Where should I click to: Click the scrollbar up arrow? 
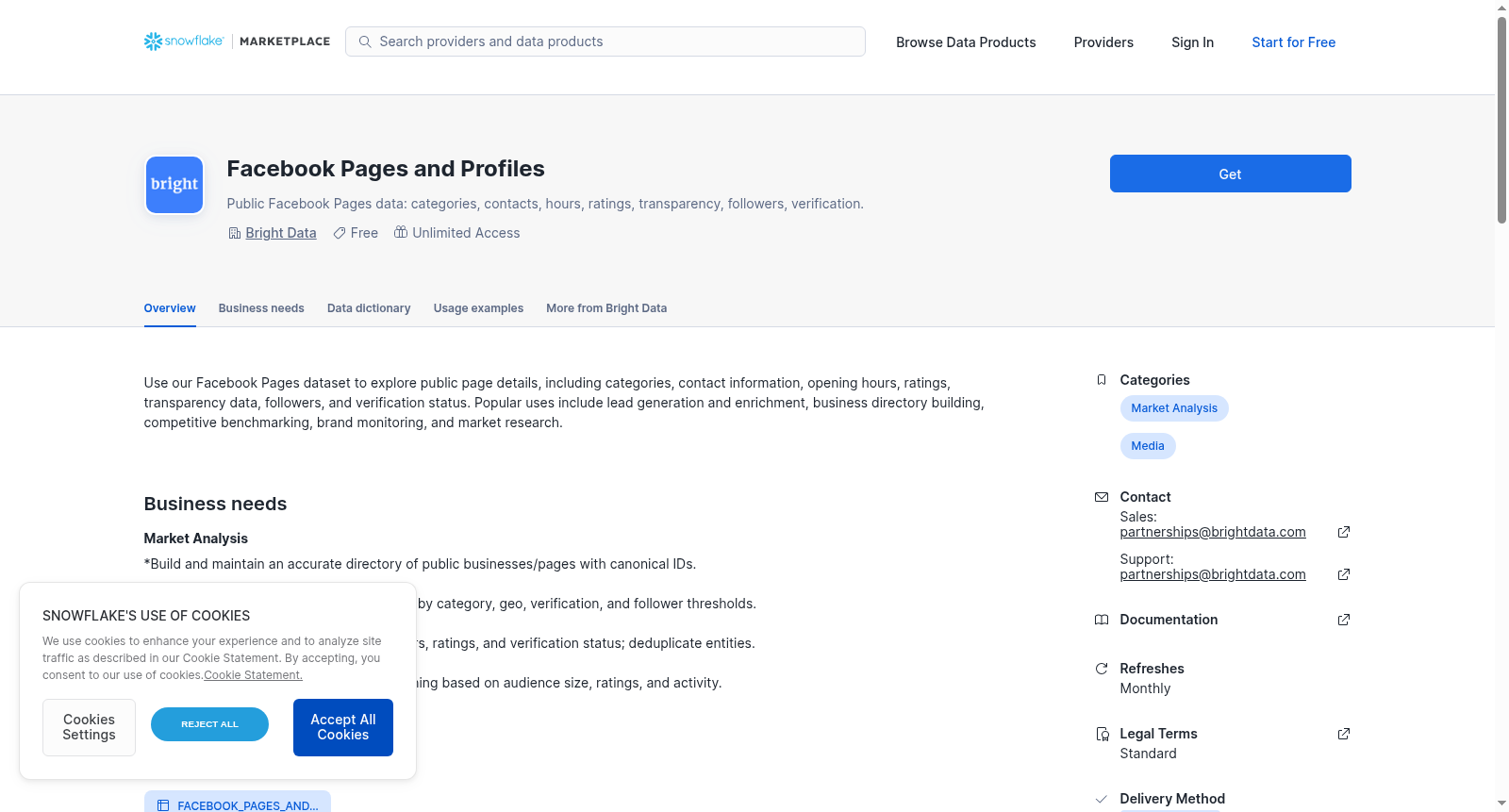pyautogui.click(x=1501, y=8)
